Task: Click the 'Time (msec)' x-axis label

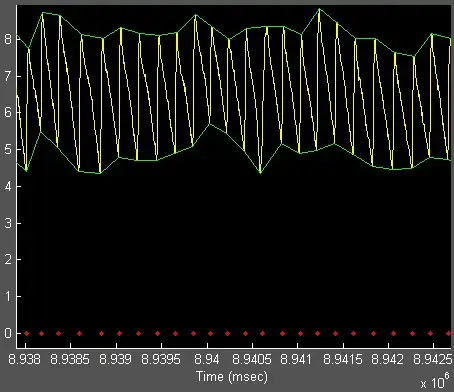Action: 232,377
